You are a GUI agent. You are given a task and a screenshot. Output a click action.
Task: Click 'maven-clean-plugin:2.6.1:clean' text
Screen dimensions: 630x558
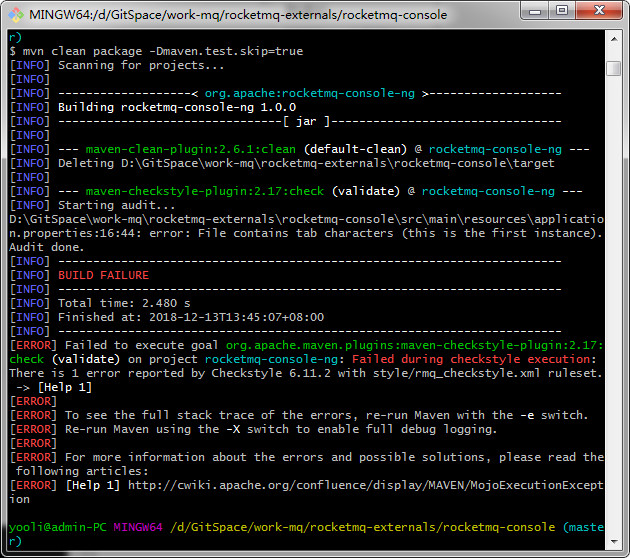(x=190, y=149)
